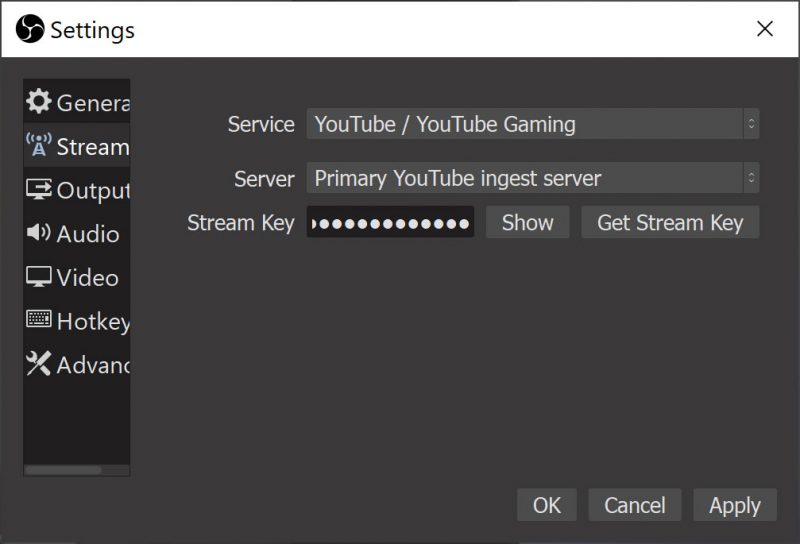Click the Stream Key label
The image size is (800, 544).
pos(241,223)
